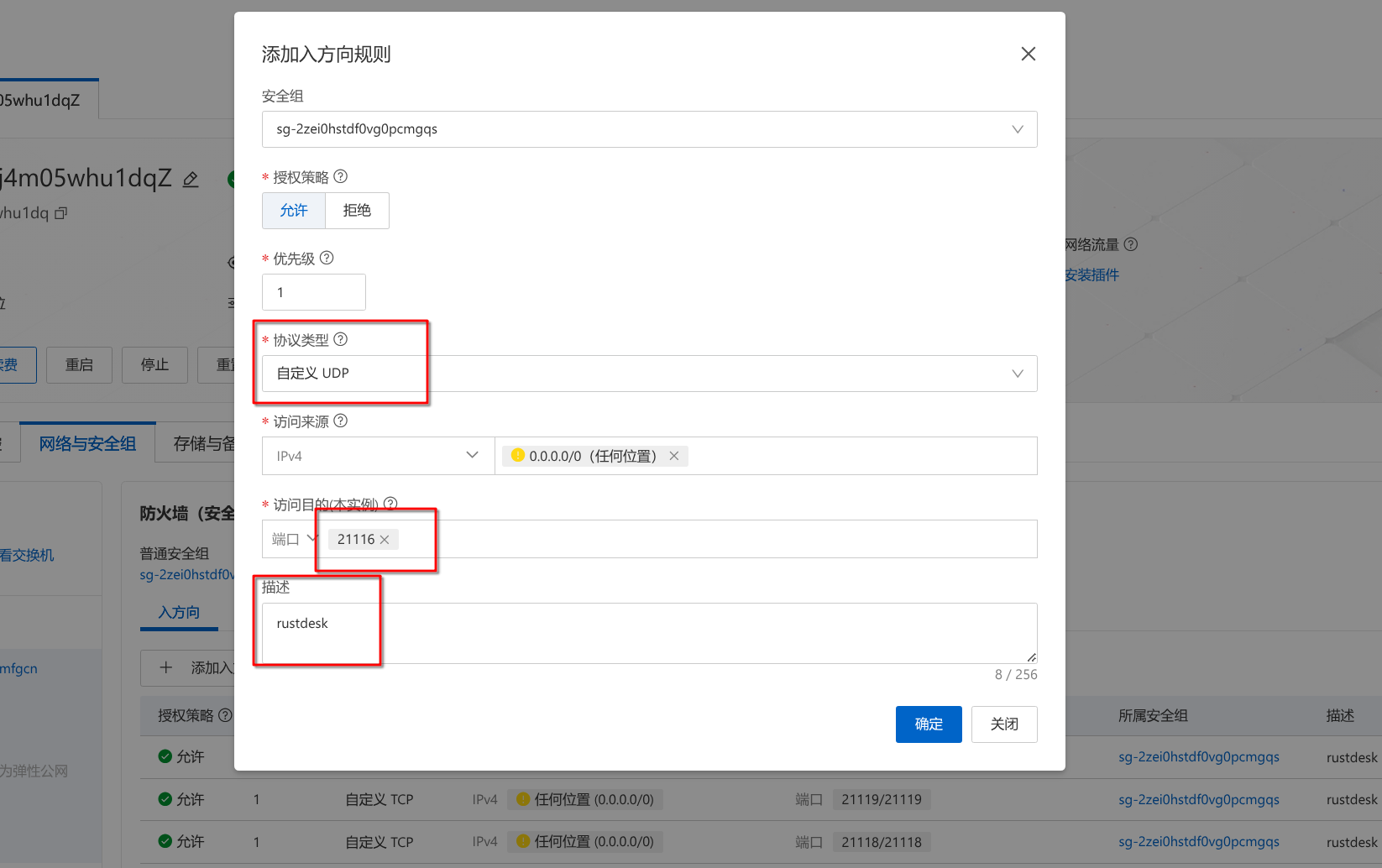
Task: Select the 入方向 tab
Action: (179, 613)
